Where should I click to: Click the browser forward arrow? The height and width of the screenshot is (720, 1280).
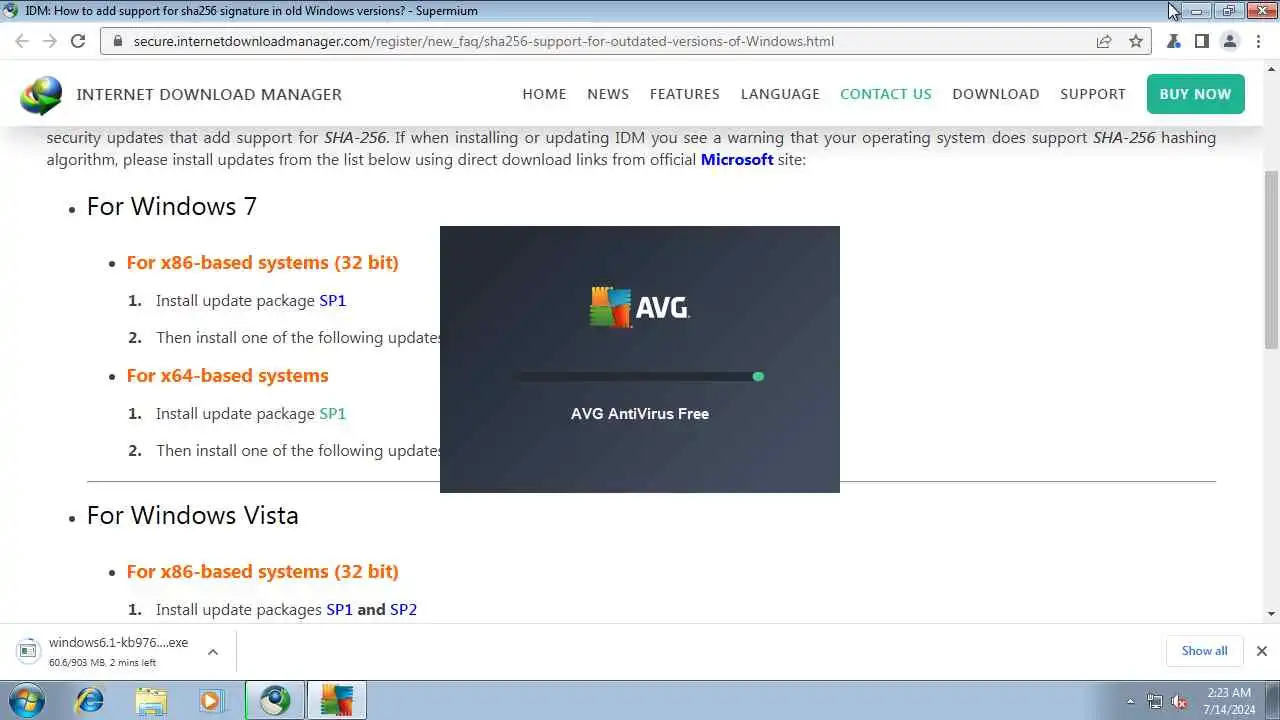pos(50,41)
